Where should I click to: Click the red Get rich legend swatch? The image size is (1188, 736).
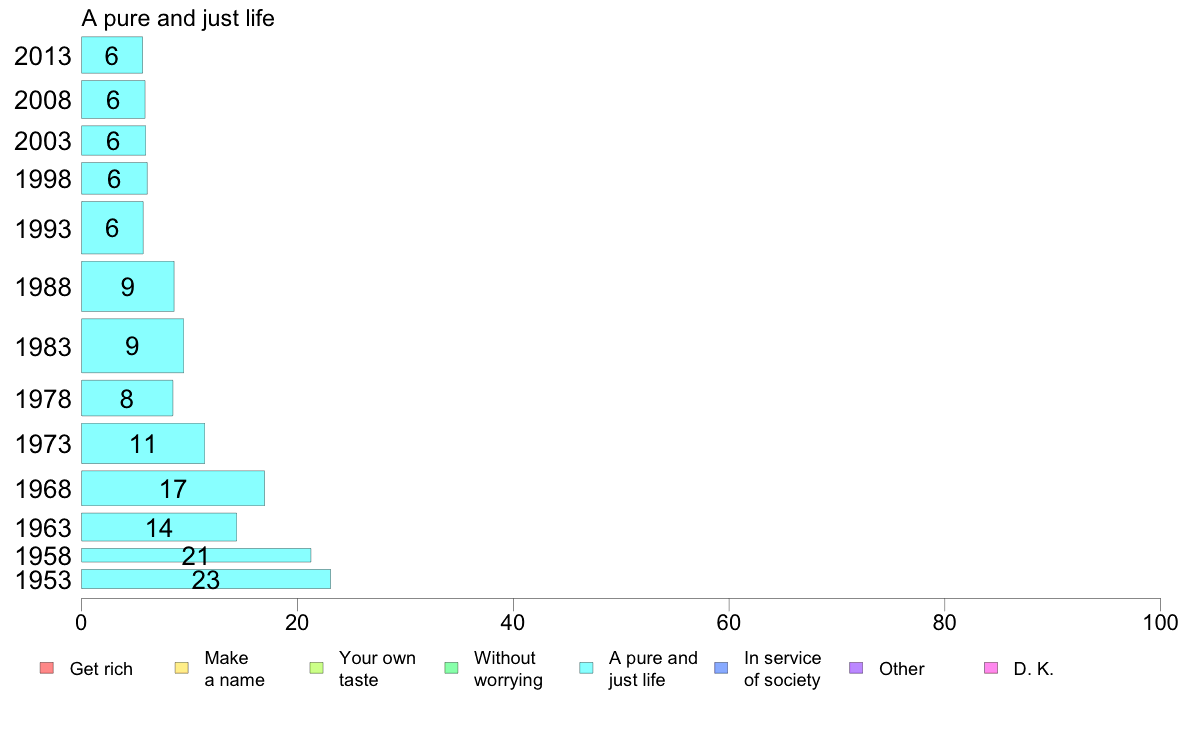click(46, 668)
